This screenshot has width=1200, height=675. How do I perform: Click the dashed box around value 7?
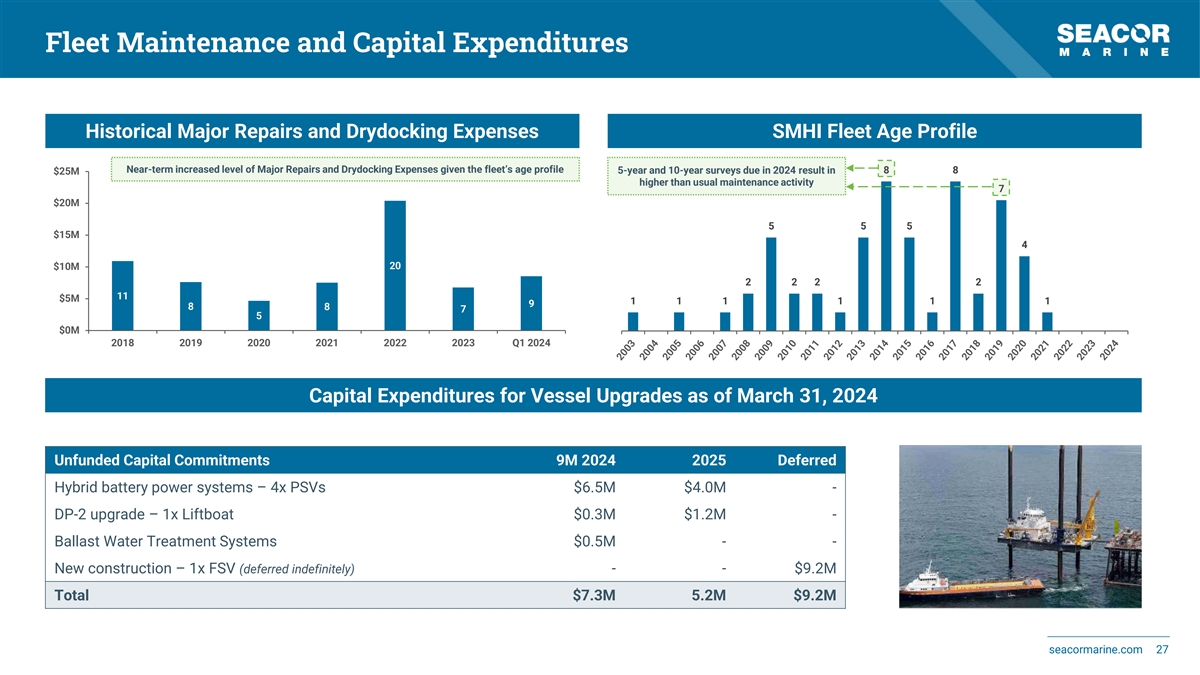tap(1000, 188)
